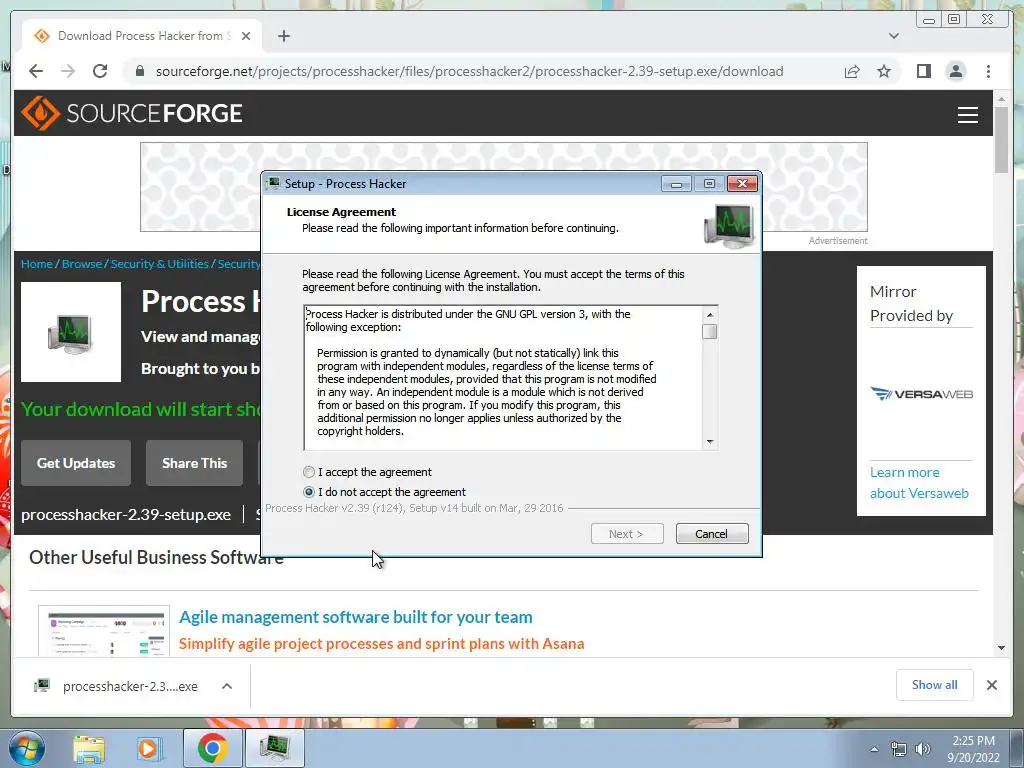The height and width of the screenshot is (768, 1024).
Task: Switch to Process Hacker setup taskbar icon
Action: click(x=274, y=748)
